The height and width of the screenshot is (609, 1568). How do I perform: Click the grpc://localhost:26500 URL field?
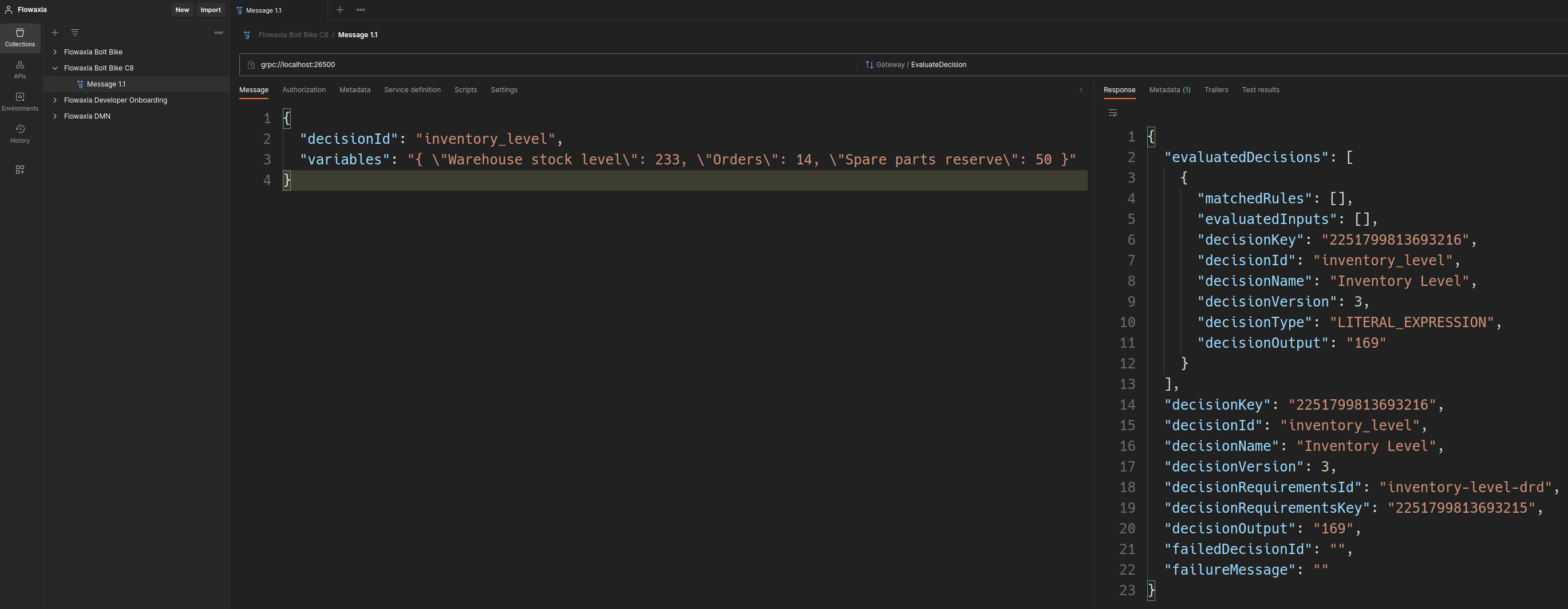pos(548,65)
